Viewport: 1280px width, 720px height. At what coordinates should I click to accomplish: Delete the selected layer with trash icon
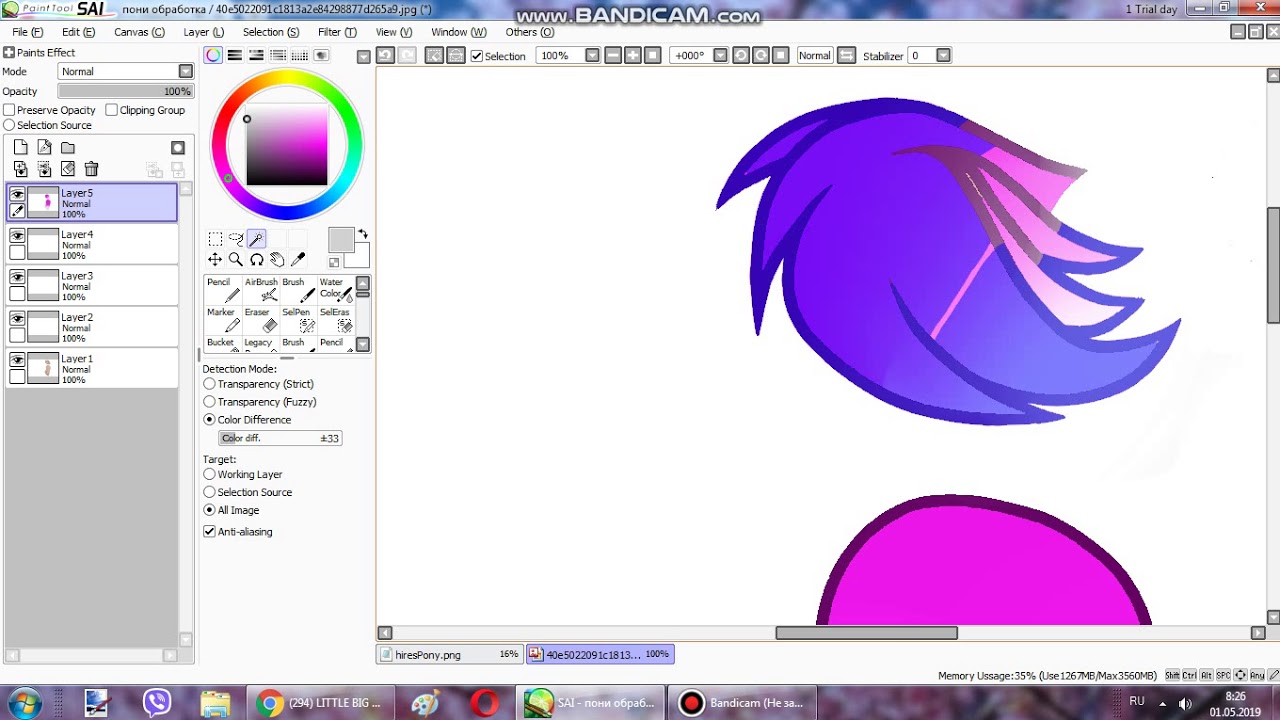click(91, 170)
